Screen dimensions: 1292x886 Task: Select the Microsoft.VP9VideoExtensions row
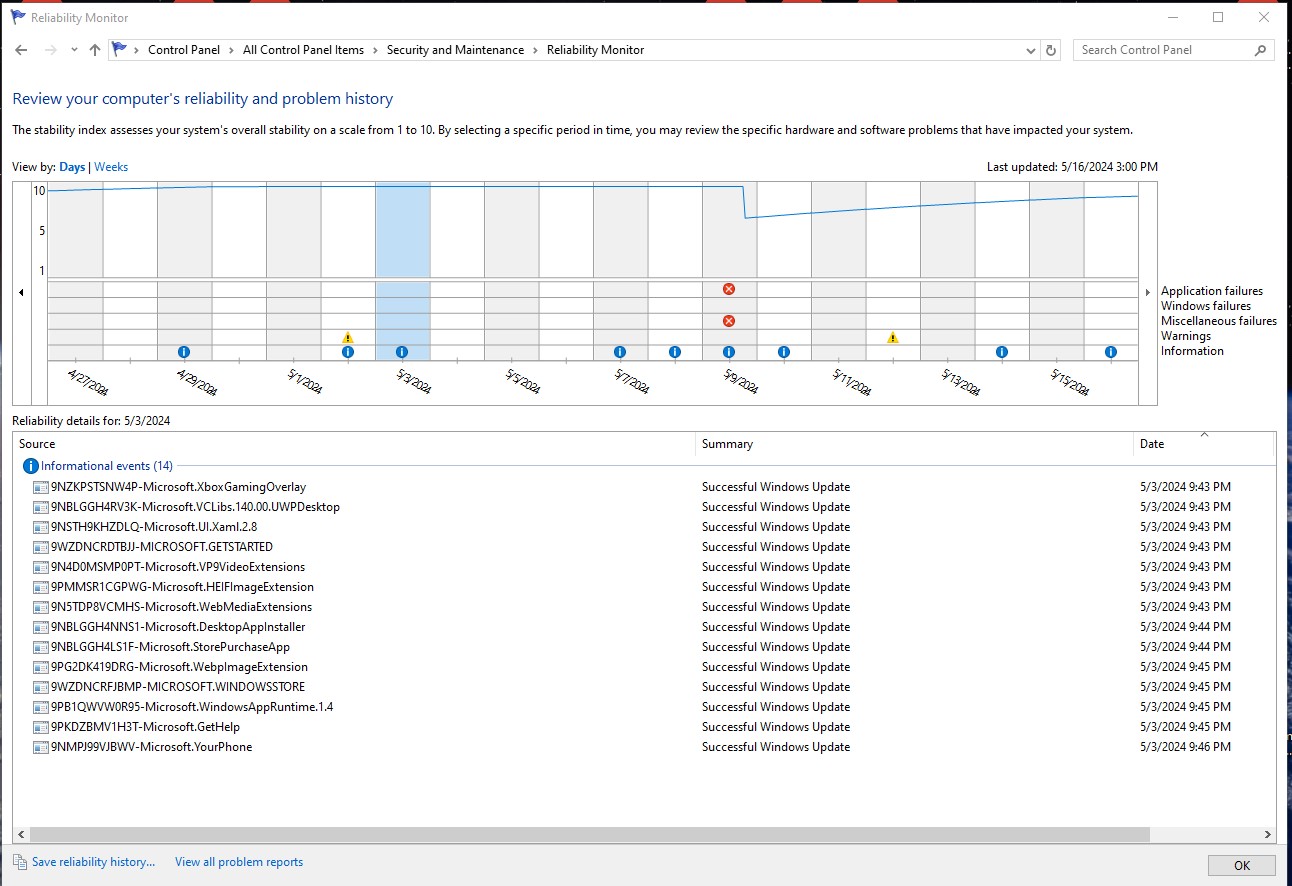[644, 567]
